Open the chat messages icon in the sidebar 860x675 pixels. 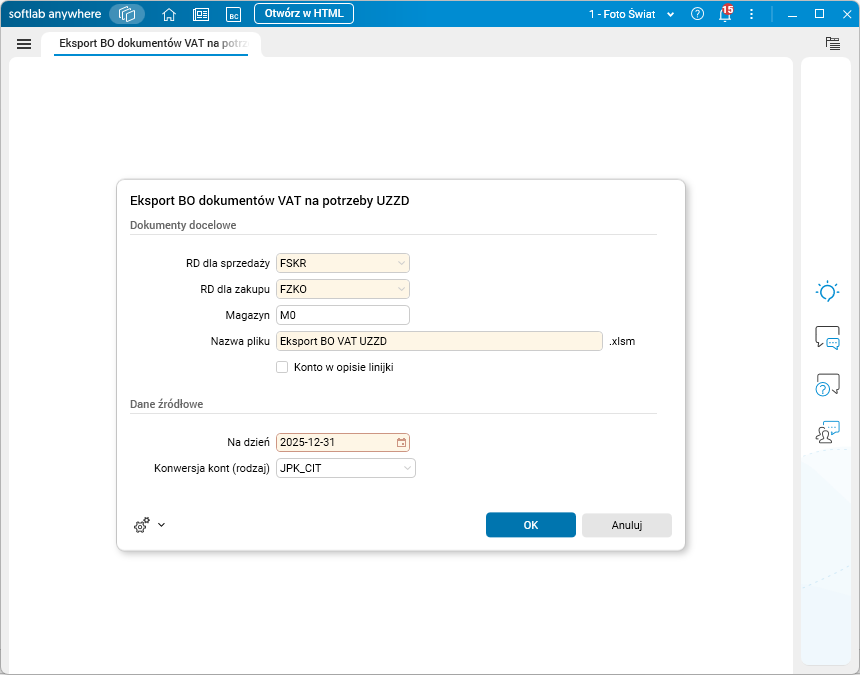[x=827, y=338]
